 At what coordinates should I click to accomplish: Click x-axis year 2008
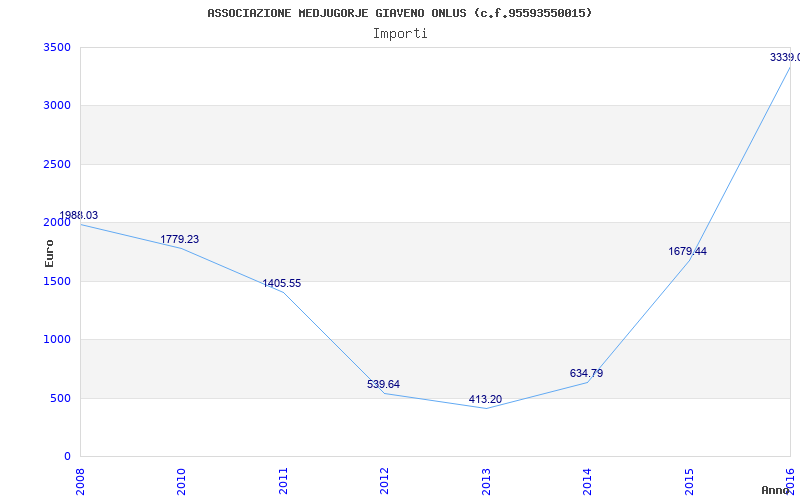80,481
